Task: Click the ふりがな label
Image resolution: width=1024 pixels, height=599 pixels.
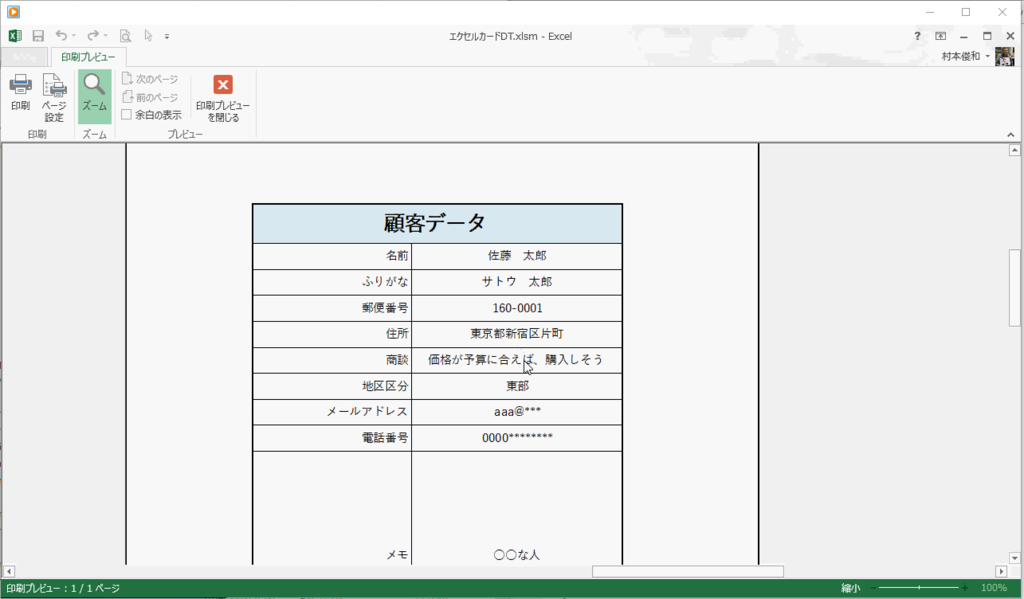Action: click(x=385, y=282)
